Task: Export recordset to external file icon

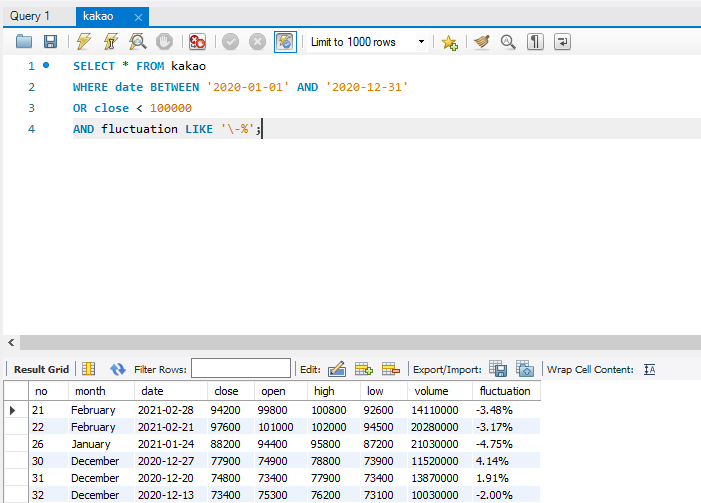Action: click(x=498, y=369)
